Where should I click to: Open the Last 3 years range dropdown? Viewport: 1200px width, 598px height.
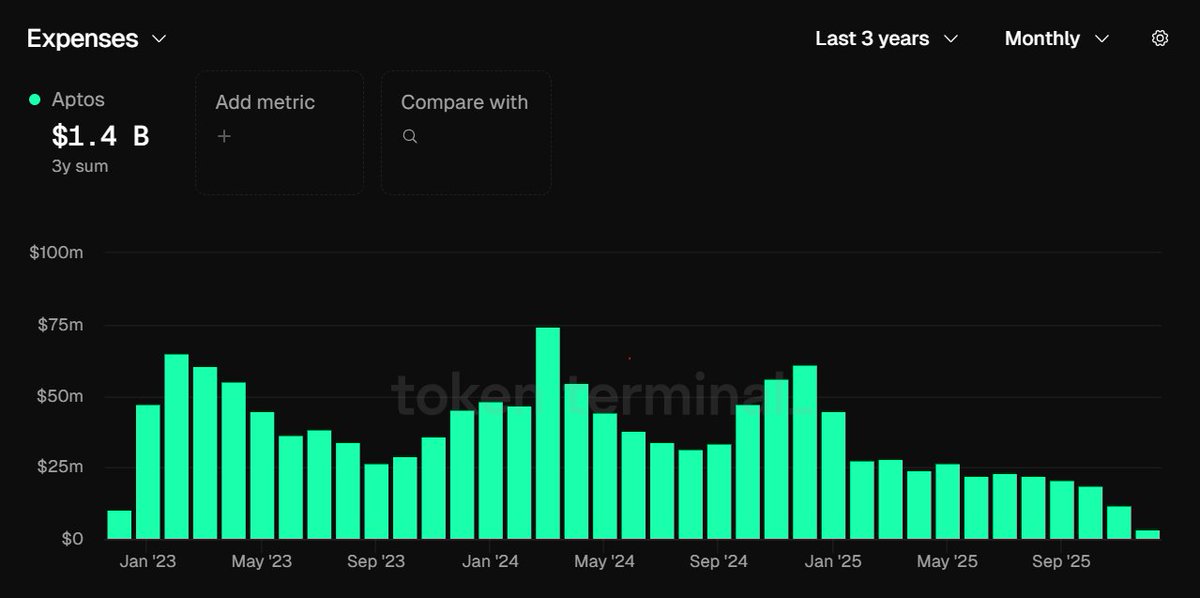[887, 38]
